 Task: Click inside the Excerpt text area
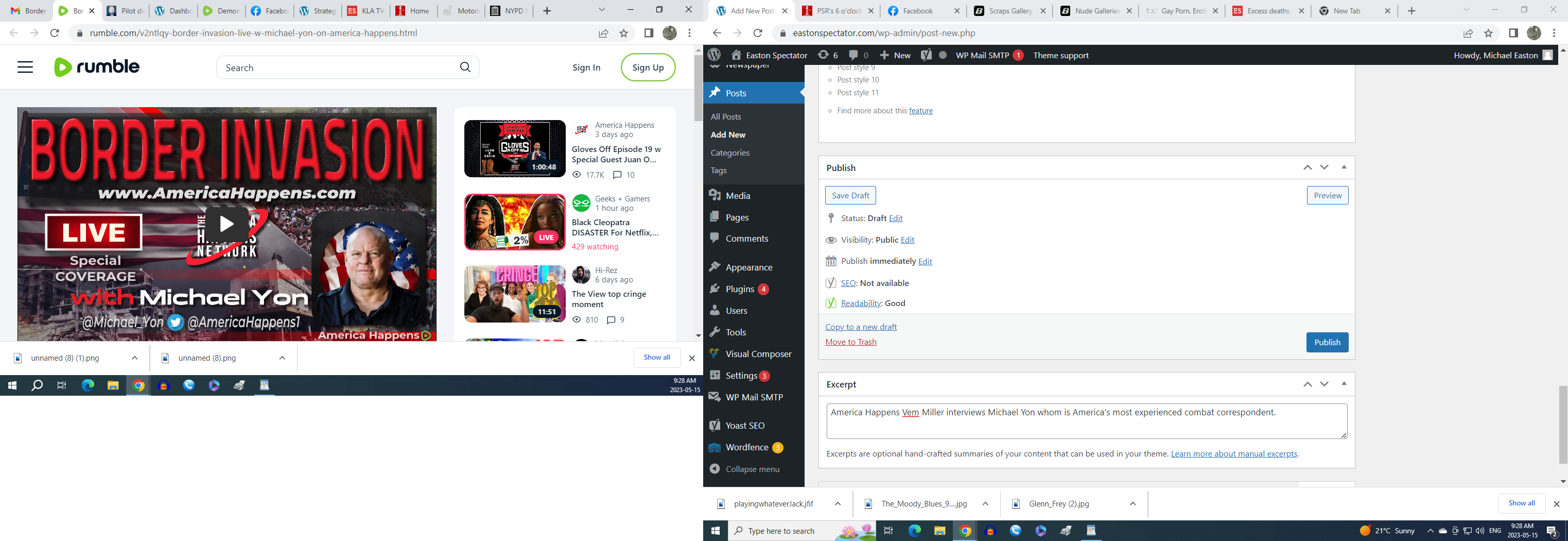1086,420
